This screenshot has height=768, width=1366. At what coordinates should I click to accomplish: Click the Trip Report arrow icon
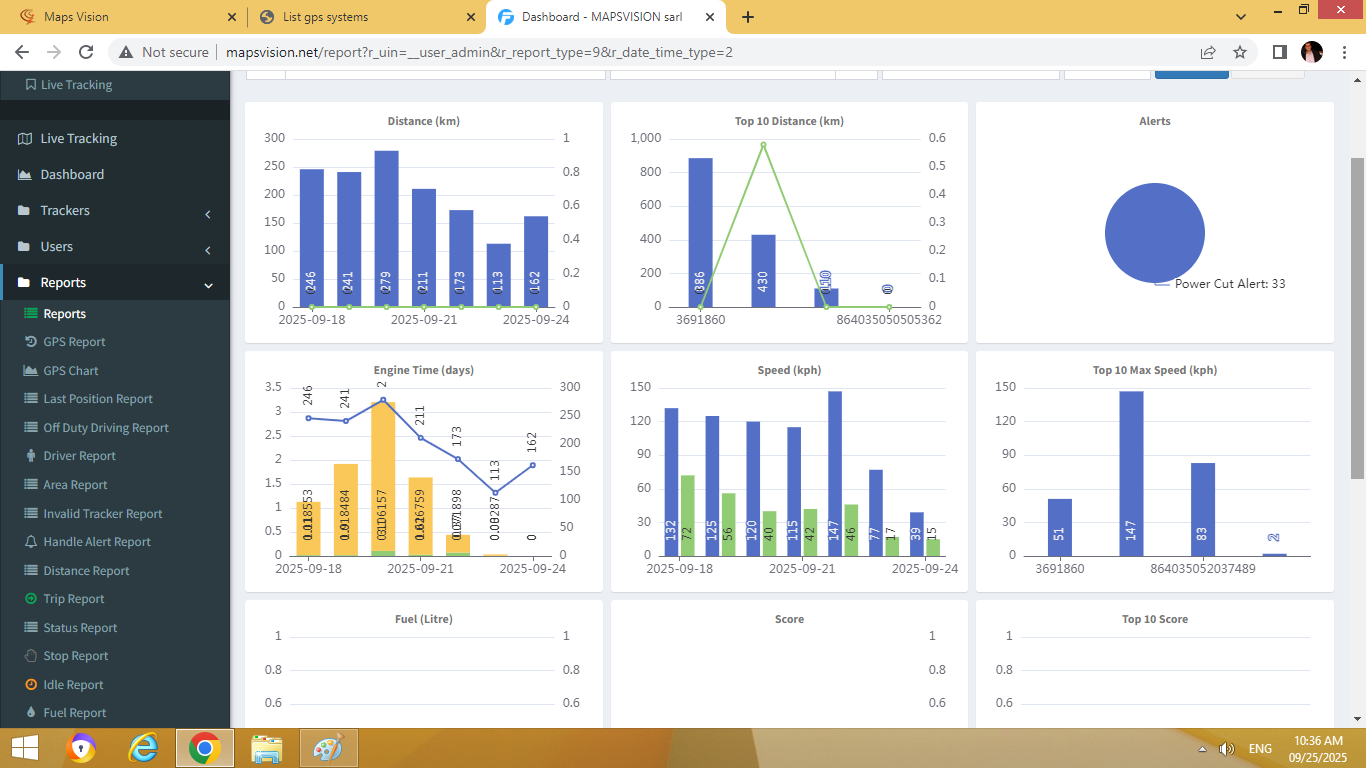pos(30,599)
